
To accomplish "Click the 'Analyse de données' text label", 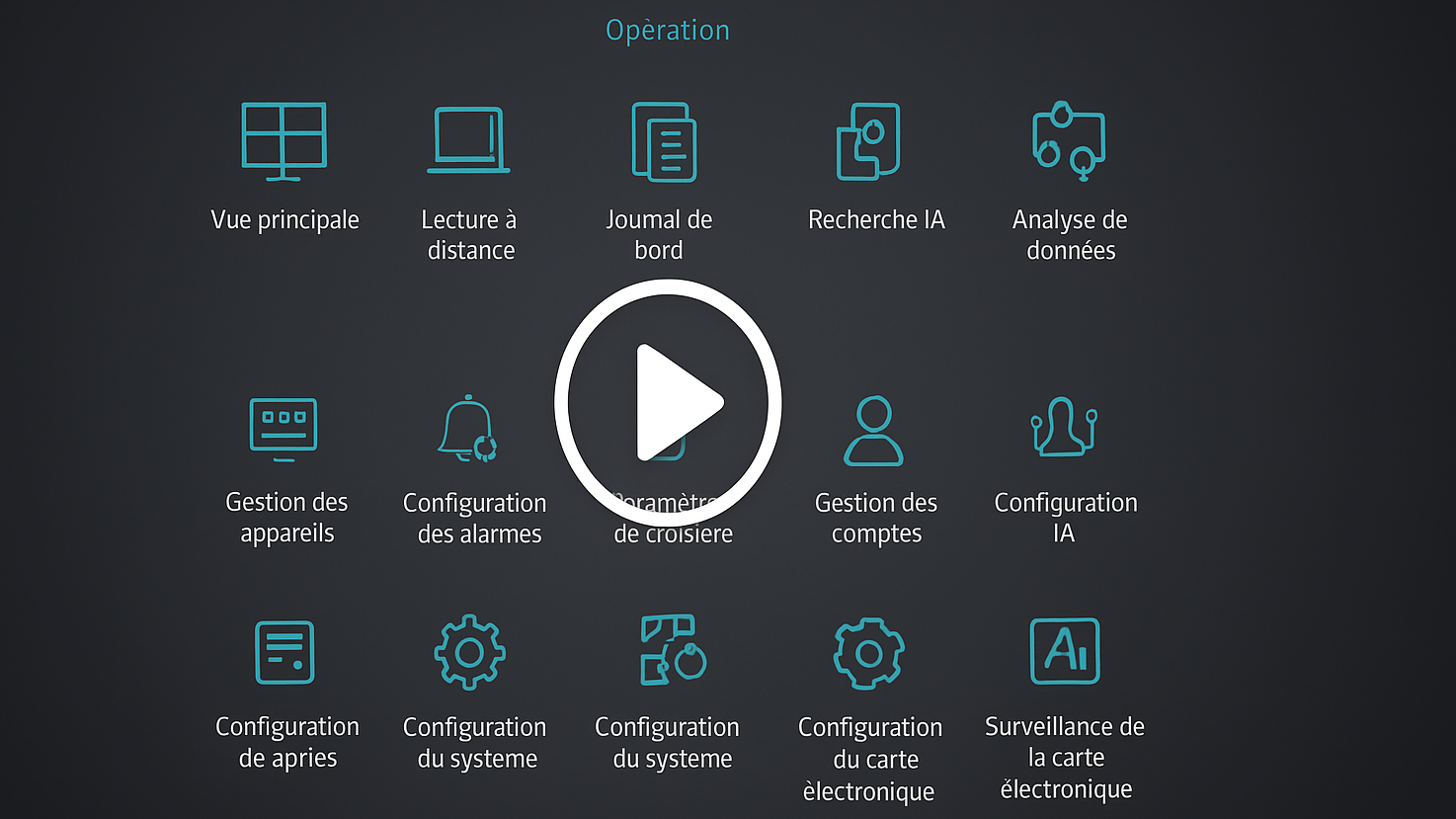I will pos(1070,235).
